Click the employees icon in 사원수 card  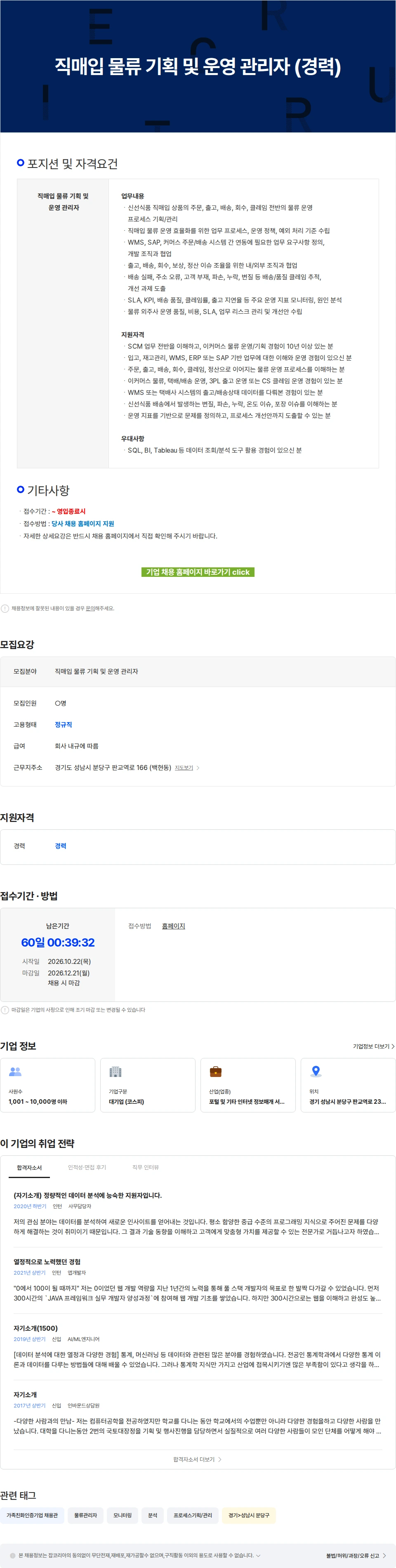tap(15, 1071)
